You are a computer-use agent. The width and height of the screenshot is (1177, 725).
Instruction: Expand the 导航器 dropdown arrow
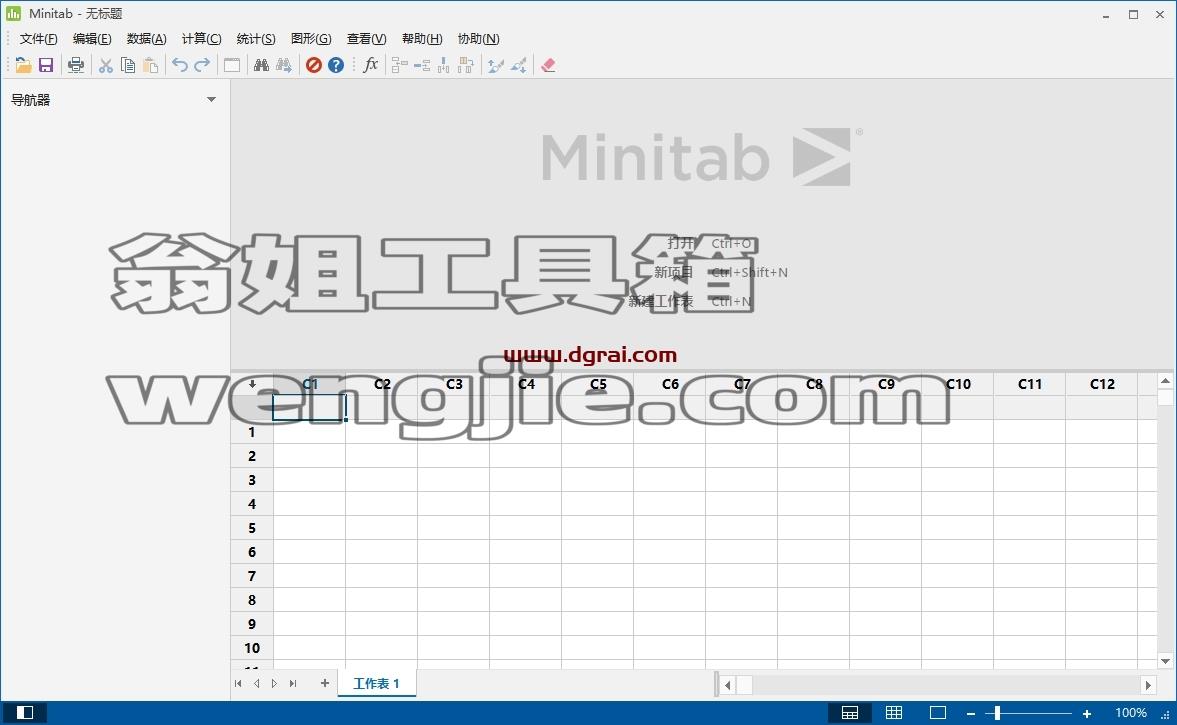point(212,100)
